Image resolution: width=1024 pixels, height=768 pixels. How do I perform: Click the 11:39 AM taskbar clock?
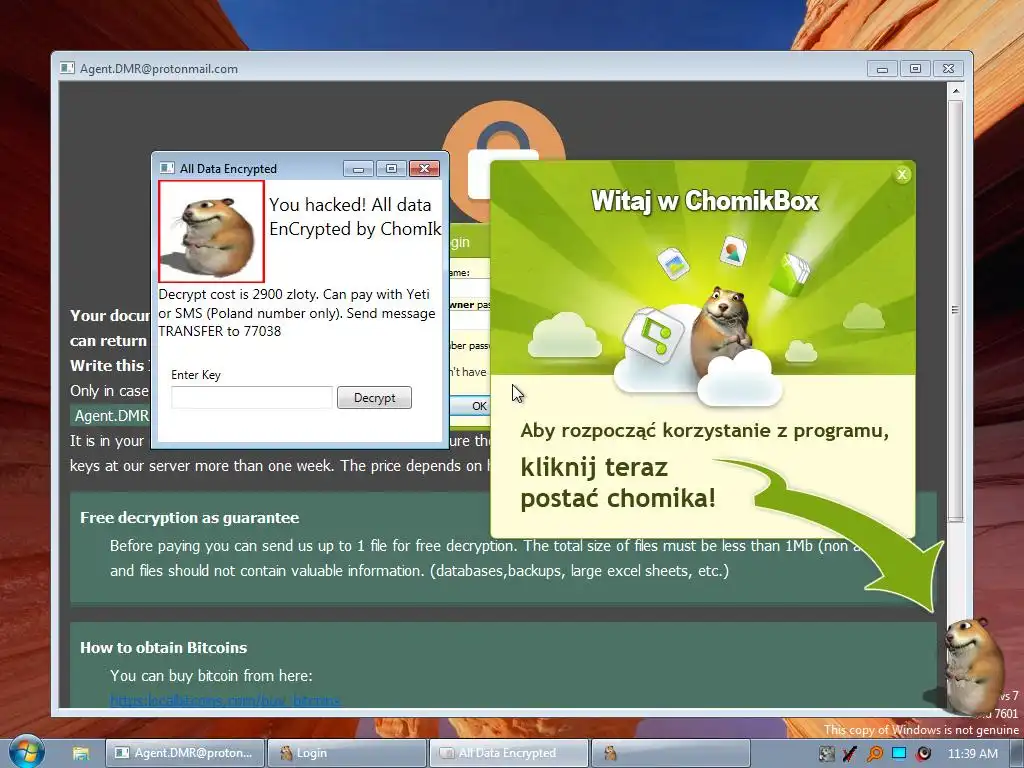972,753
